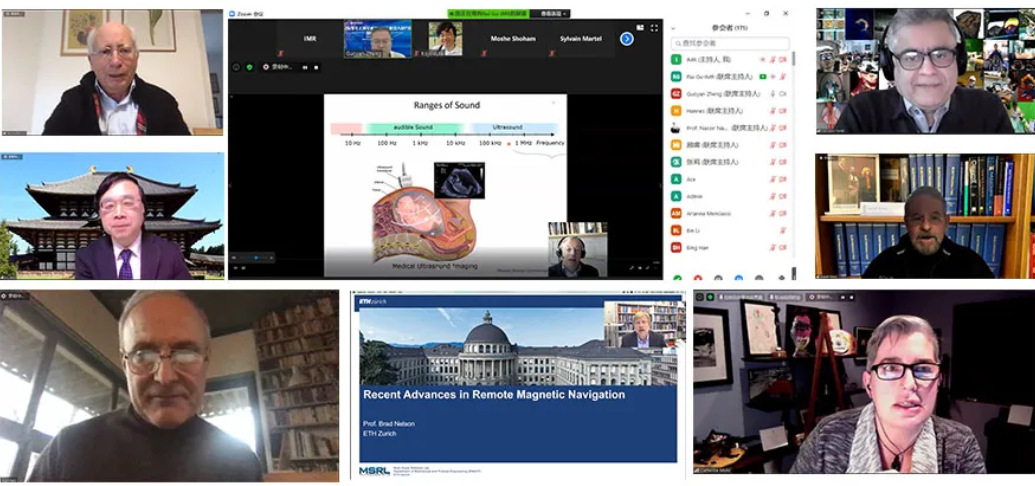The height and width of the screenshot is (486, 1035).
Task: Toggle video-off icon for Bing Han
Action: [x=783, y=248]
